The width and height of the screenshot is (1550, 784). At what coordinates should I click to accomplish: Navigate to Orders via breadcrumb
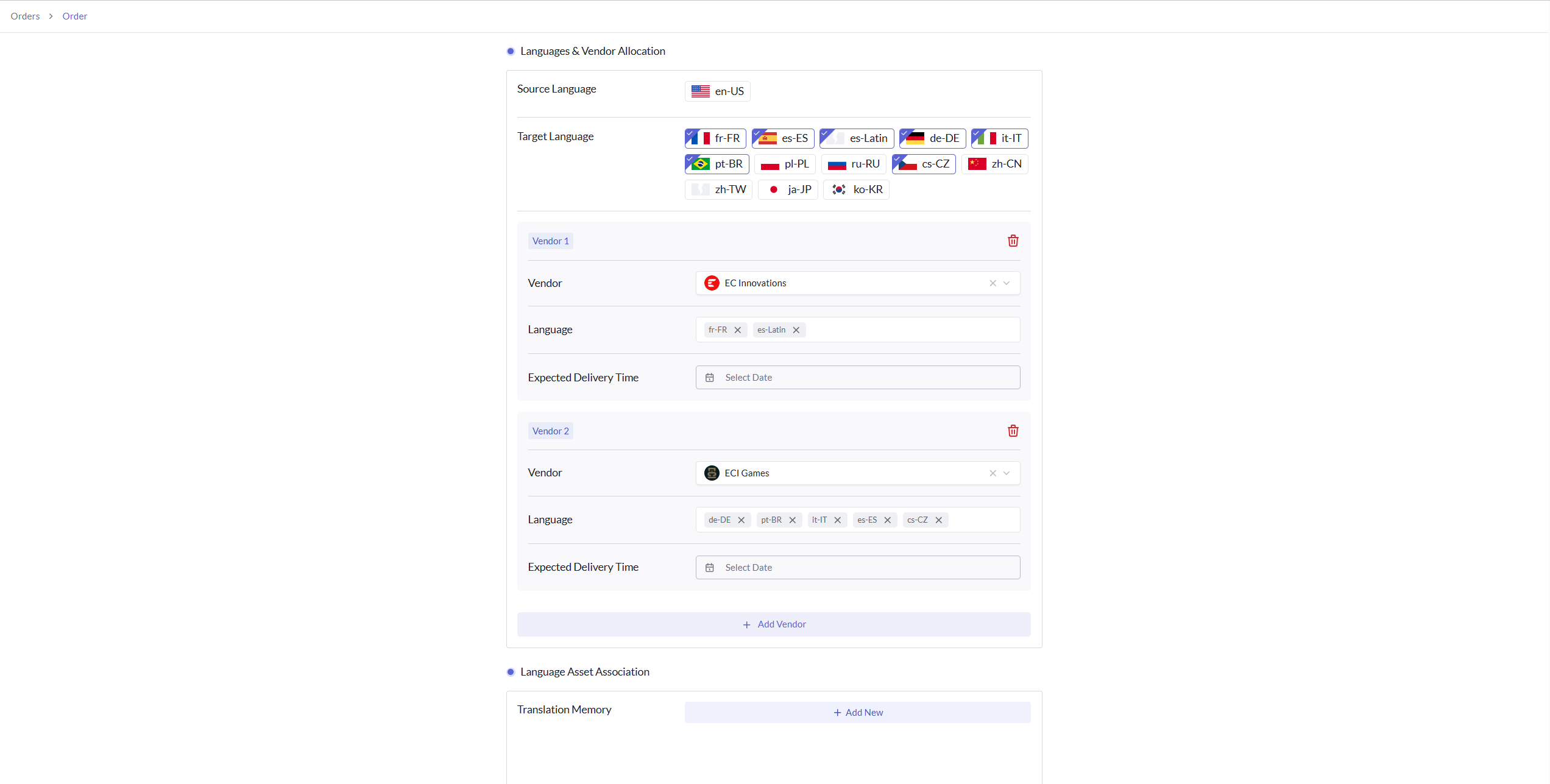[24, 16]
